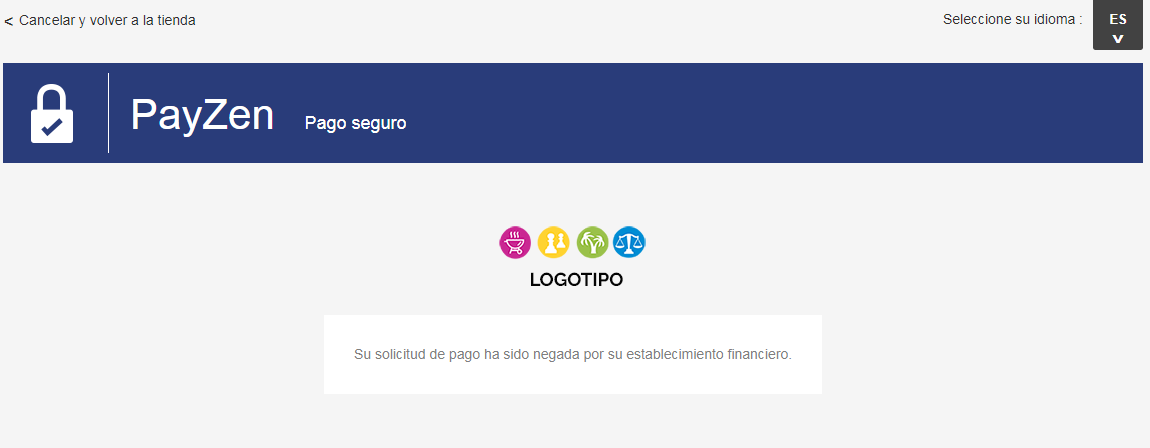Click the payment denied message text
The height and width of the screenshot is (448, 1150).
tap(573, 355)
